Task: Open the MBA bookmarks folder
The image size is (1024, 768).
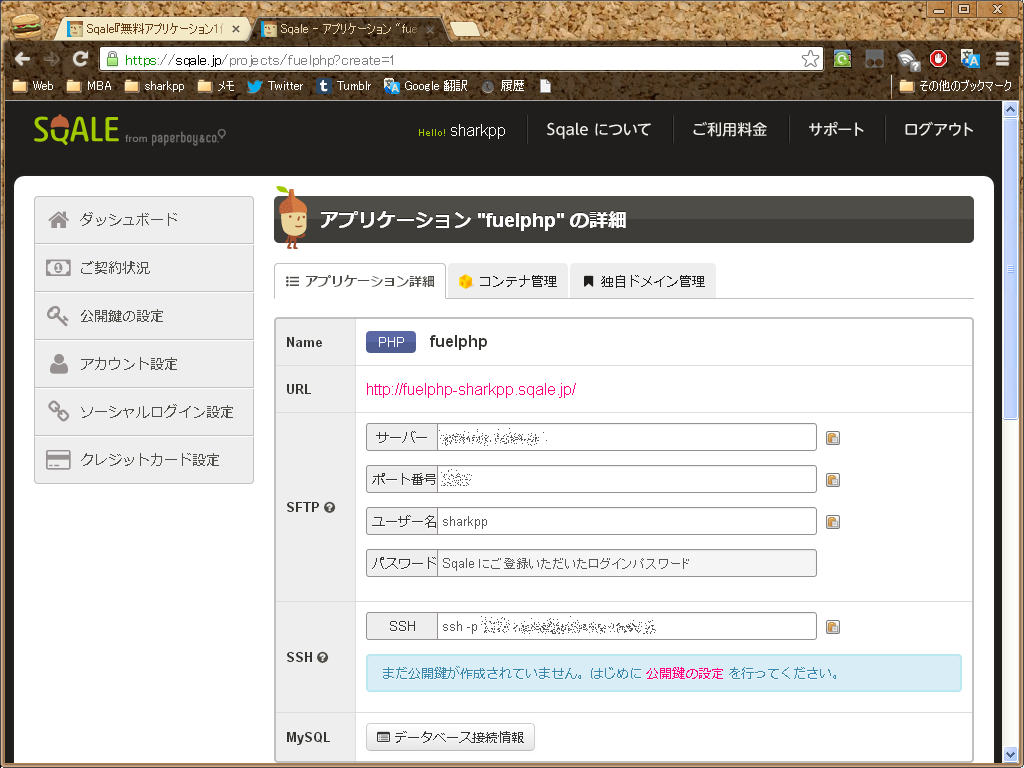Action: coord(89,86)
